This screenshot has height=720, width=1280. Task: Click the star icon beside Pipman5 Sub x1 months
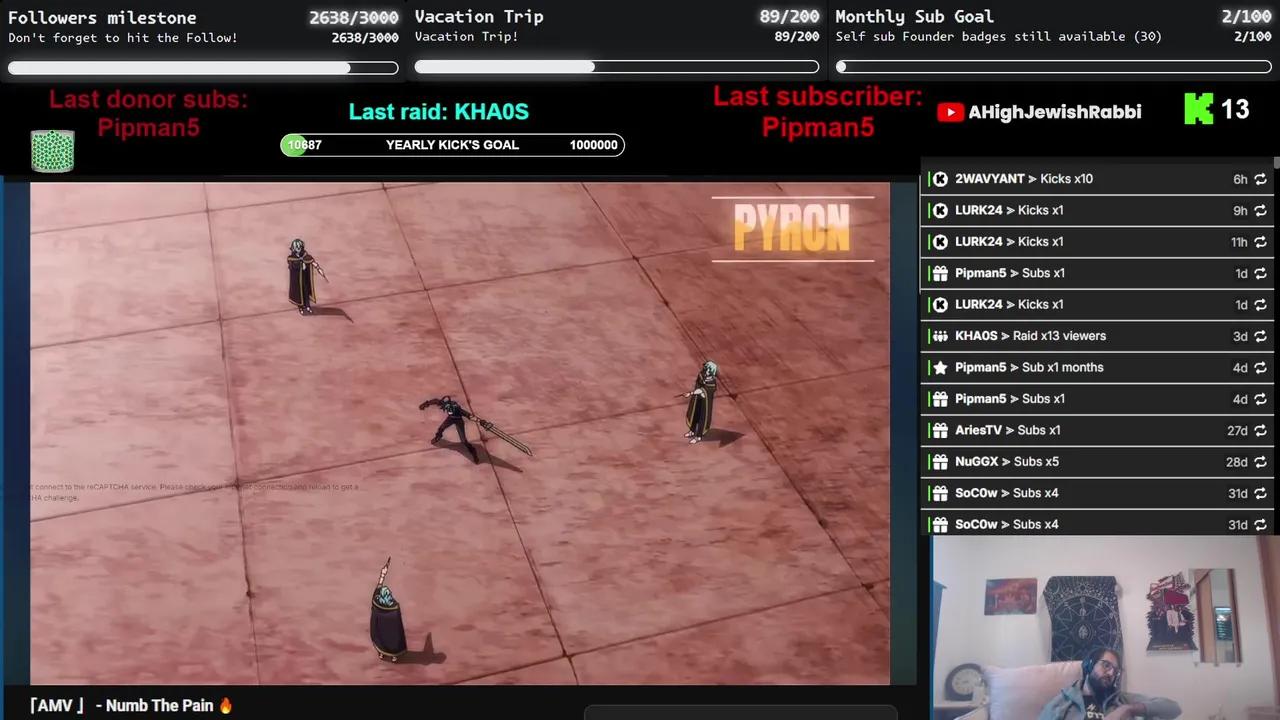pyautogui.click(x=940, y=367)
